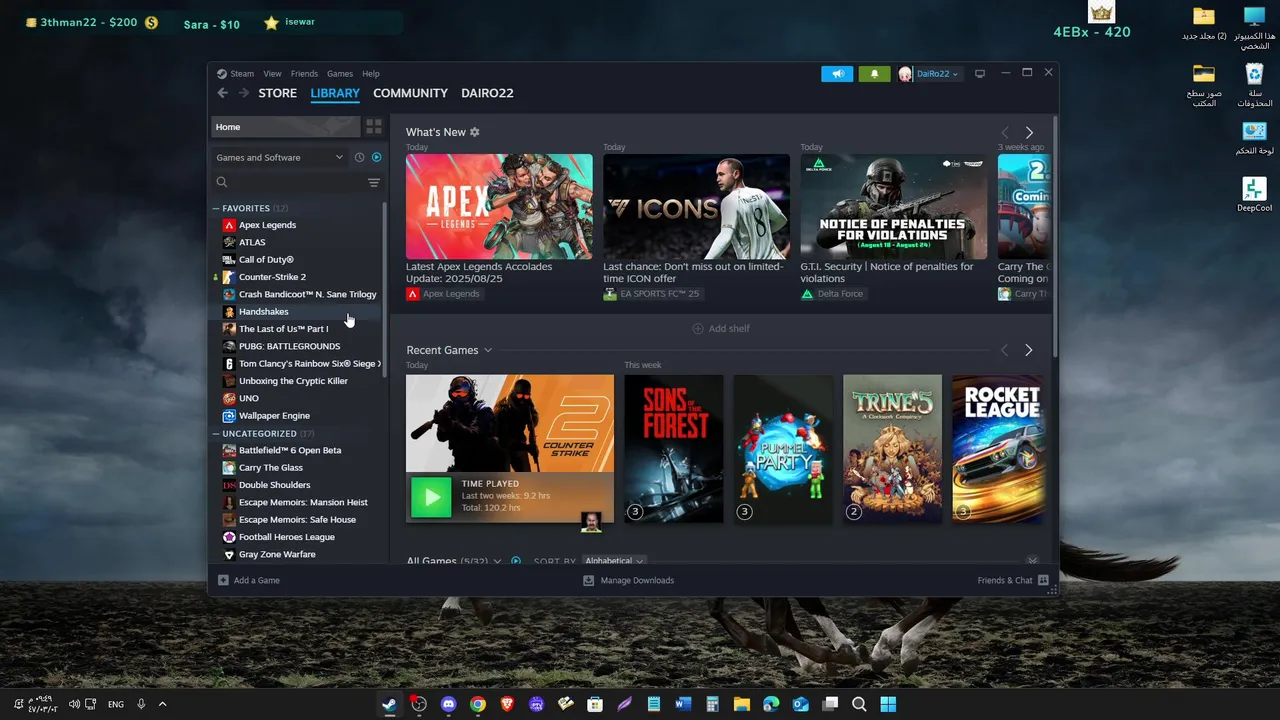This screenshot has width=1280, height=720.
Task: Select Handshakes in library list
Action: [263, 312]
